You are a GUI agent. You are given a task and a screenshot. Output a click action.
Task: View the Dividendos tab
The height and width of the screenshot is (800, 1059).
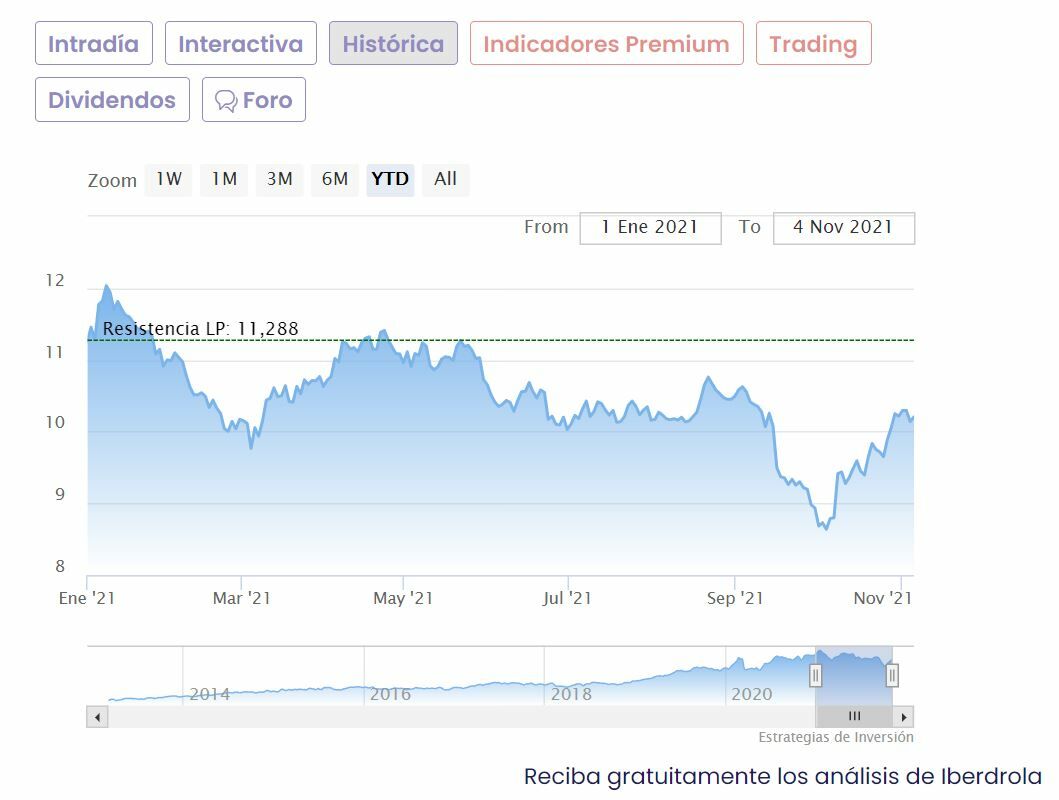(x=112, y=100)
